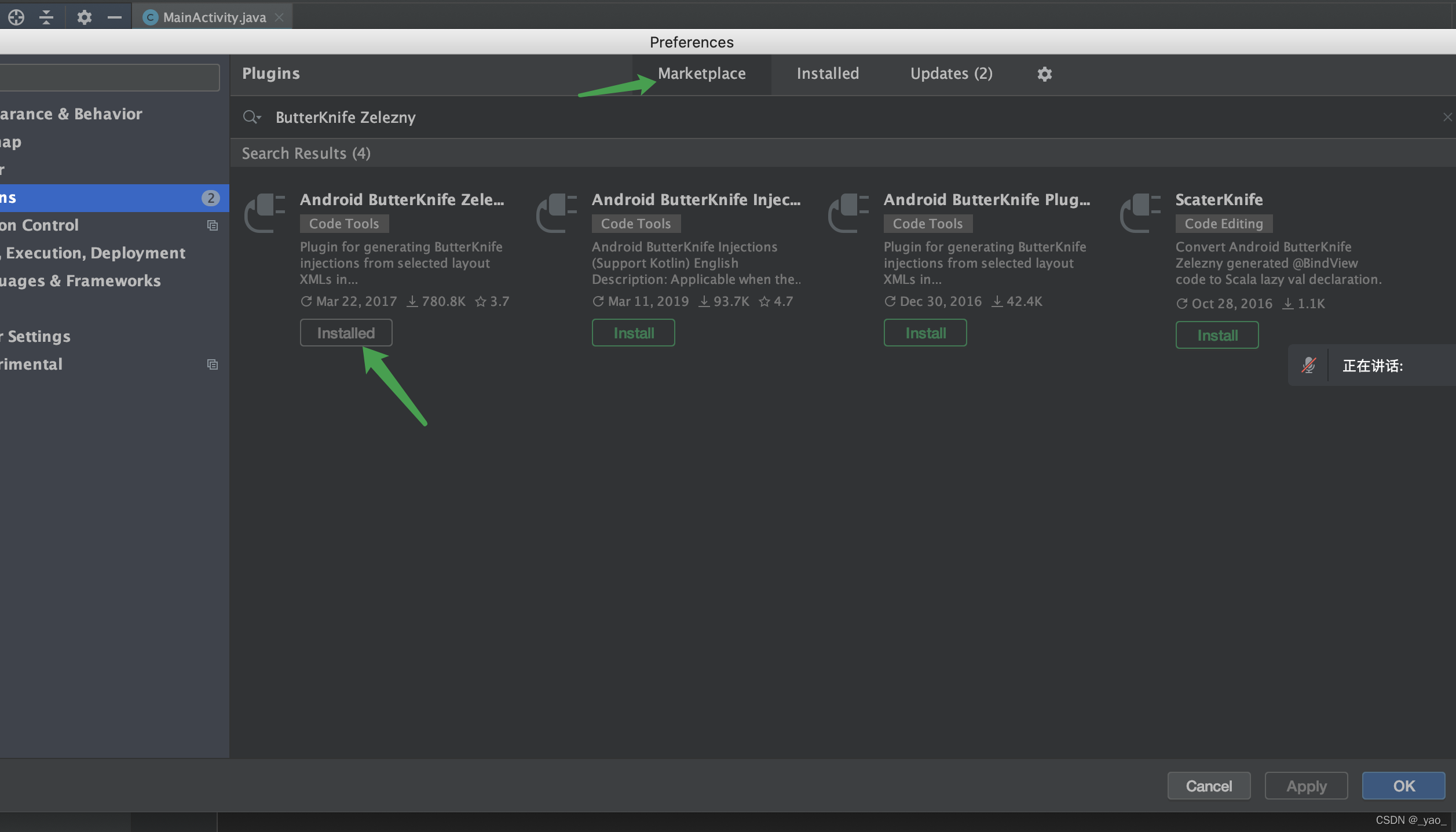Select Keymap in settings tree
The image size is (1456, 832).
tap(115, 142)
